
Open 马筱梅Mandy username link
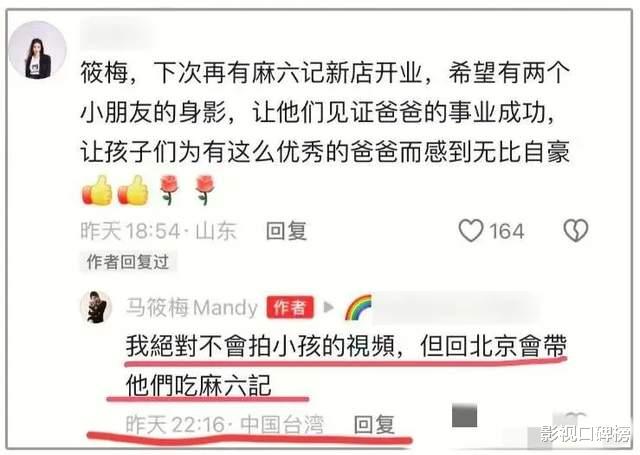point(192,307)
